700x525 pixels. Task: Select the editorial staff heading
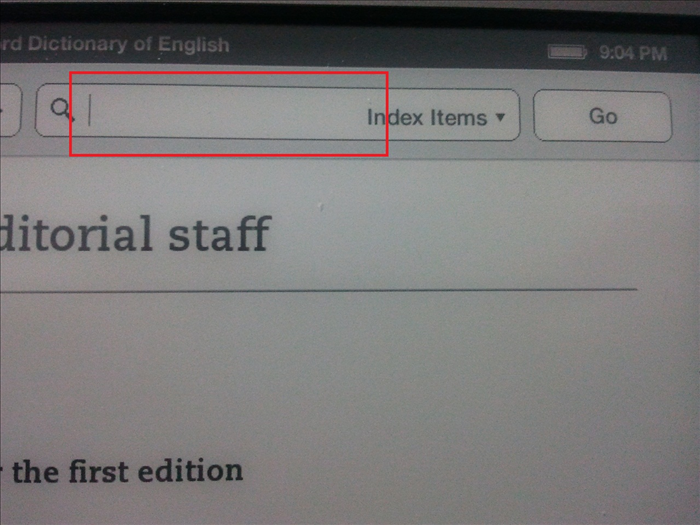pyautogui.click(x=135, y=234)
